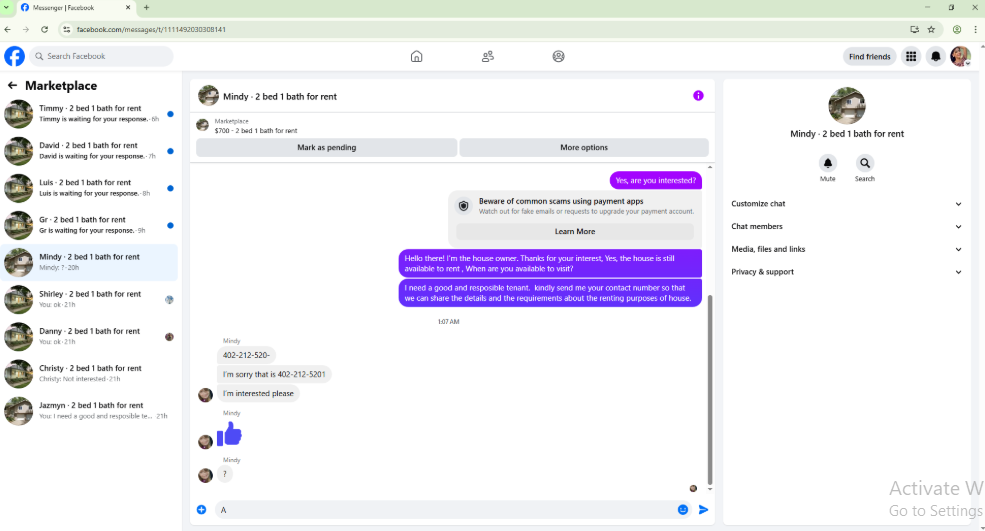Open the Friends icon in top navigation
985x531 pixels.
click(487, 57)
